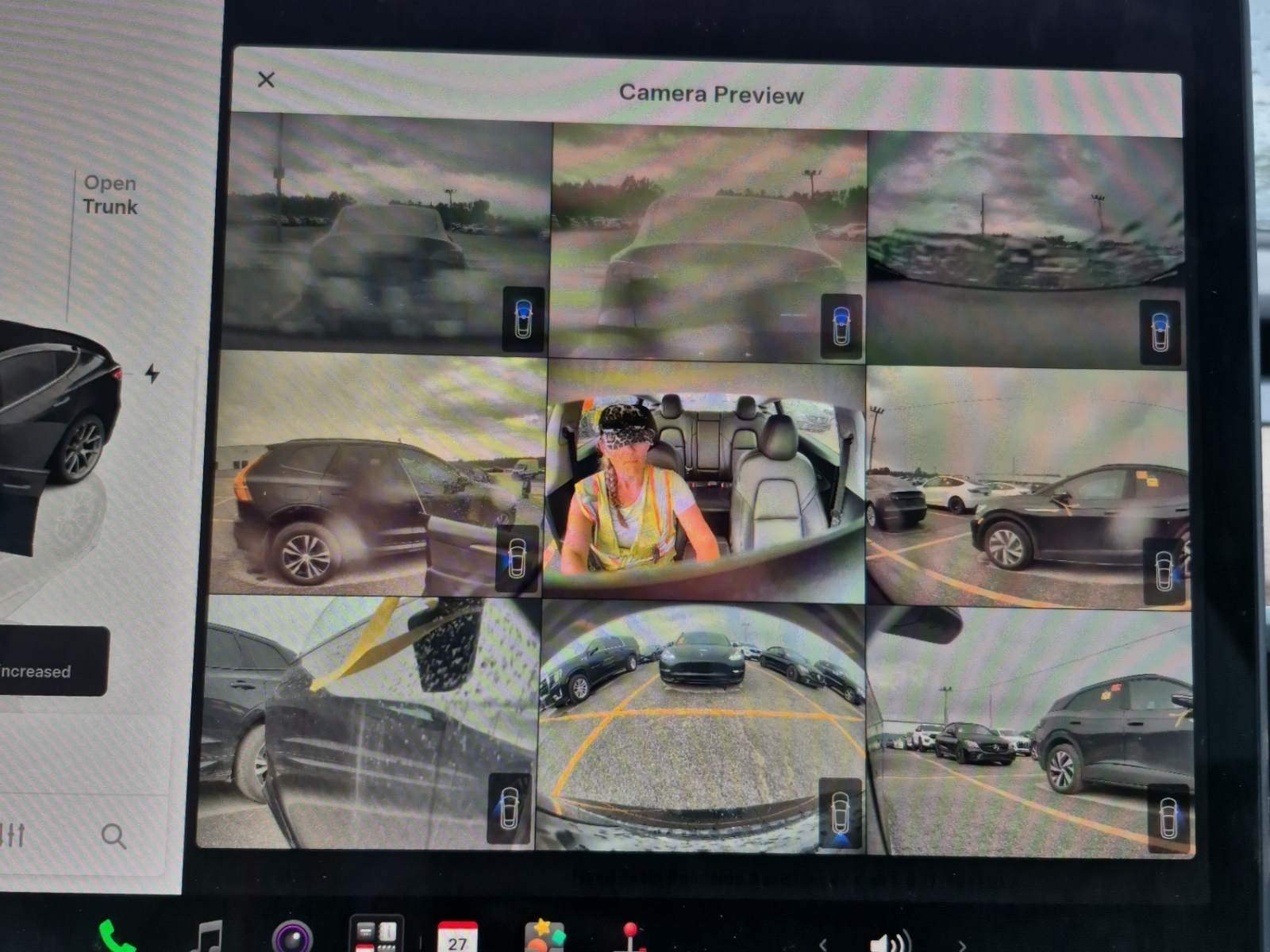The image size is (1270, 952).
Task: Open the top-center front camera feed
Action: [709, 242]
